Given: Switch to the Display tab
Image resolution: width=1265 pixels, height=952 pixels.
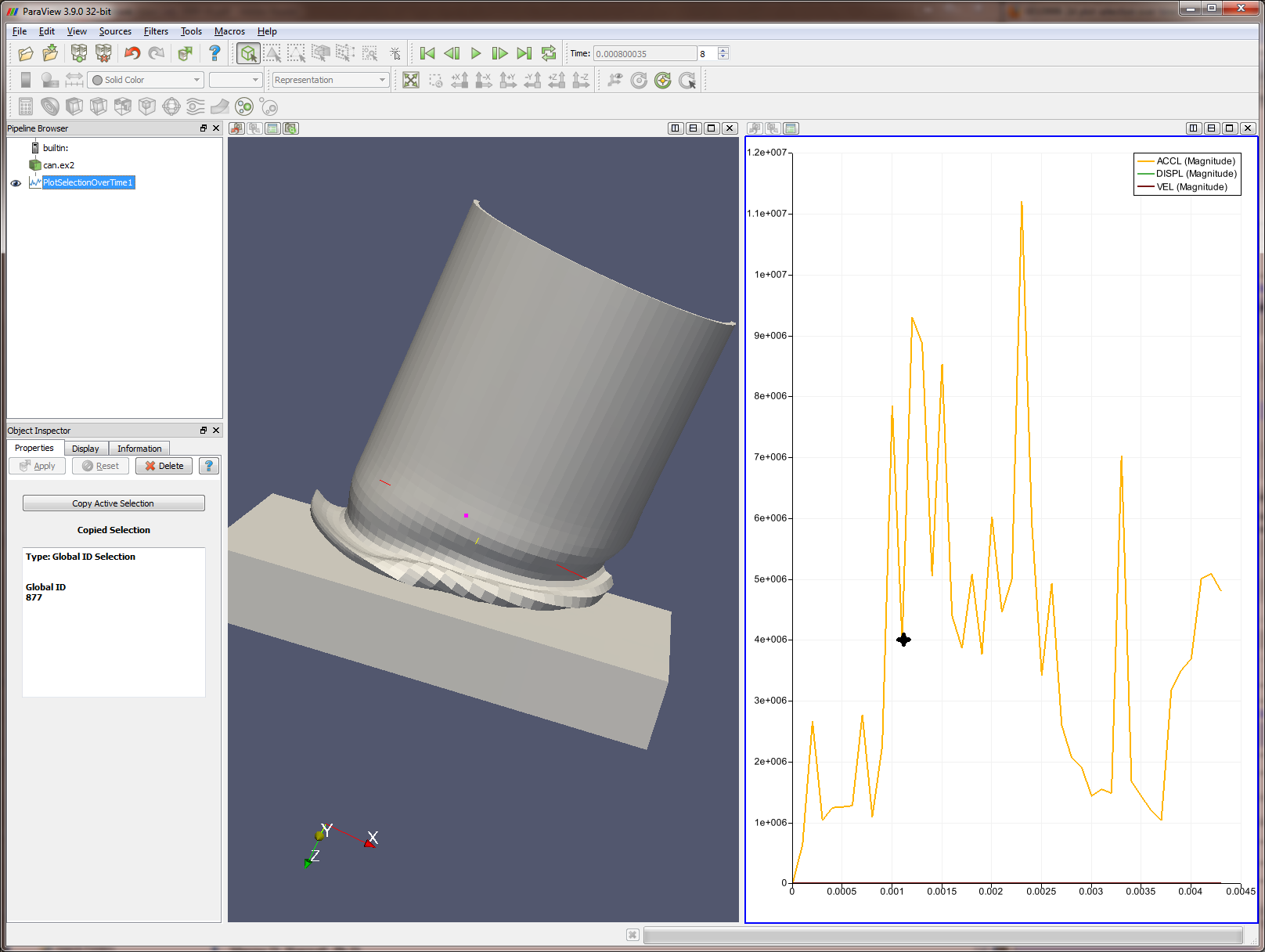Looking at the screenshot, I should point(85,449).
